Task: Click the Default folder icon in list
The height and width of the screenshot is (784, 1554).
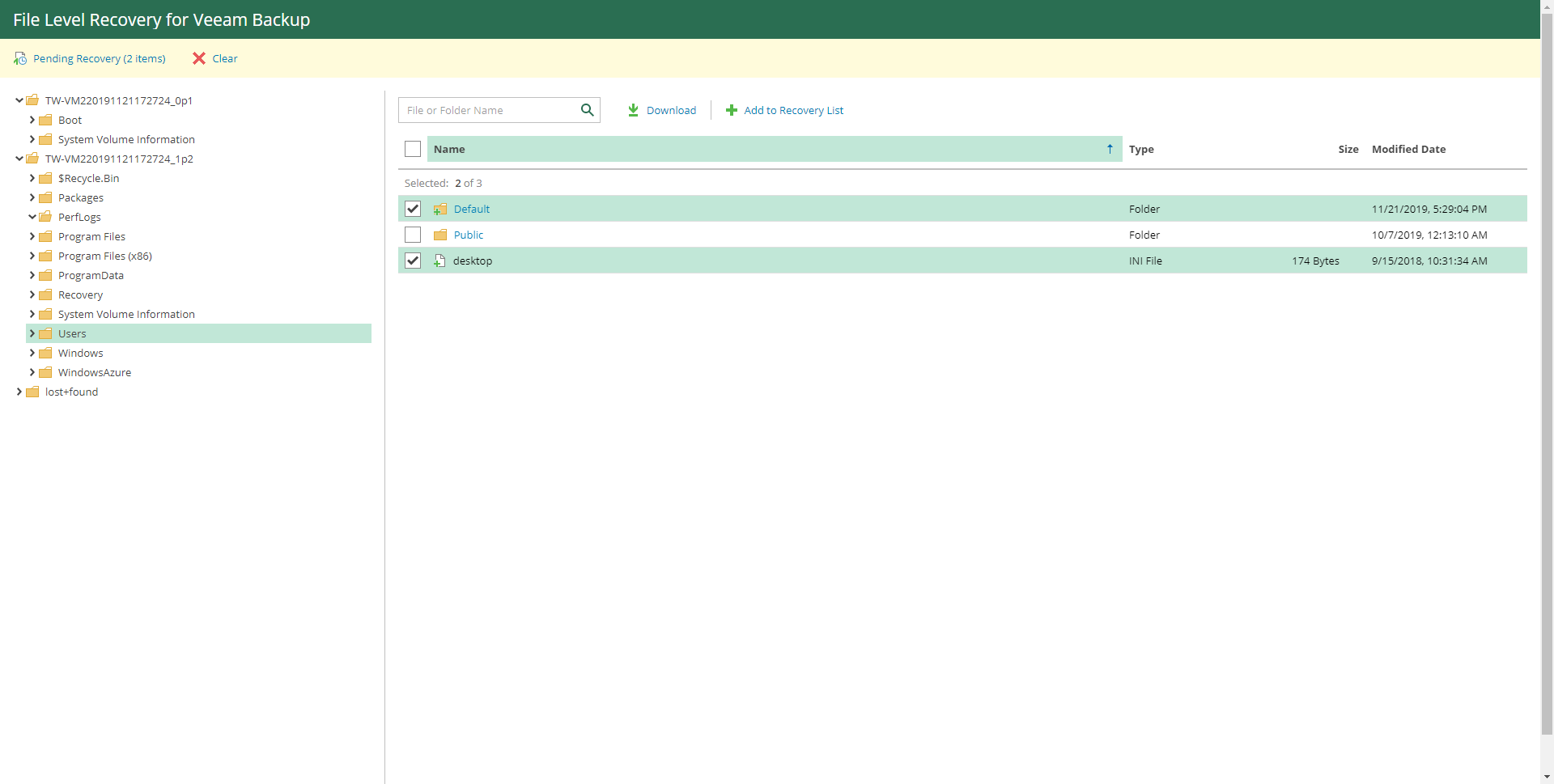Action: pyautogui.click(x=440, y=209)
